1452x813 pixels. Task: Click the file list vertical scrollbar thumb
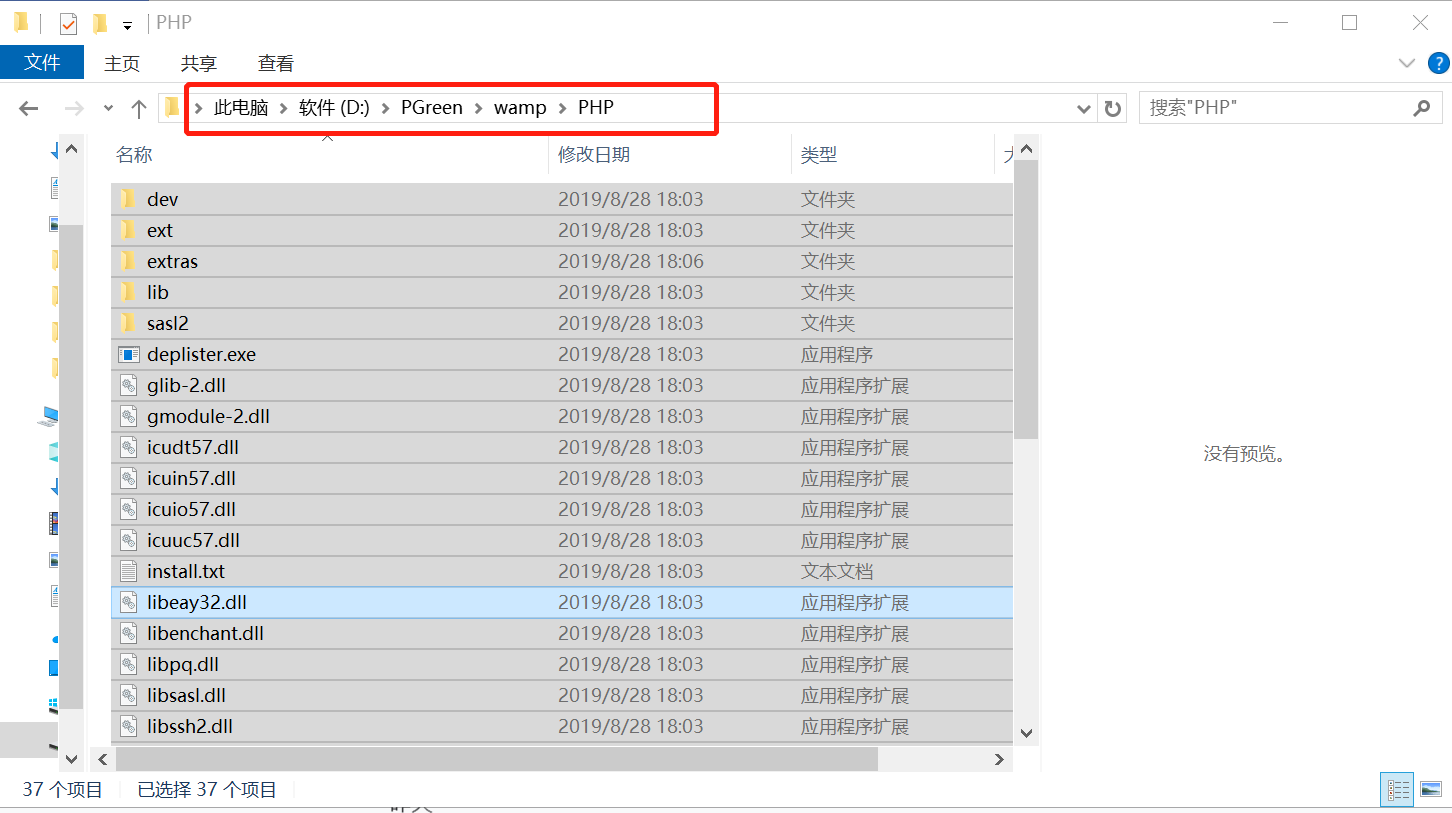point(1026,299)
